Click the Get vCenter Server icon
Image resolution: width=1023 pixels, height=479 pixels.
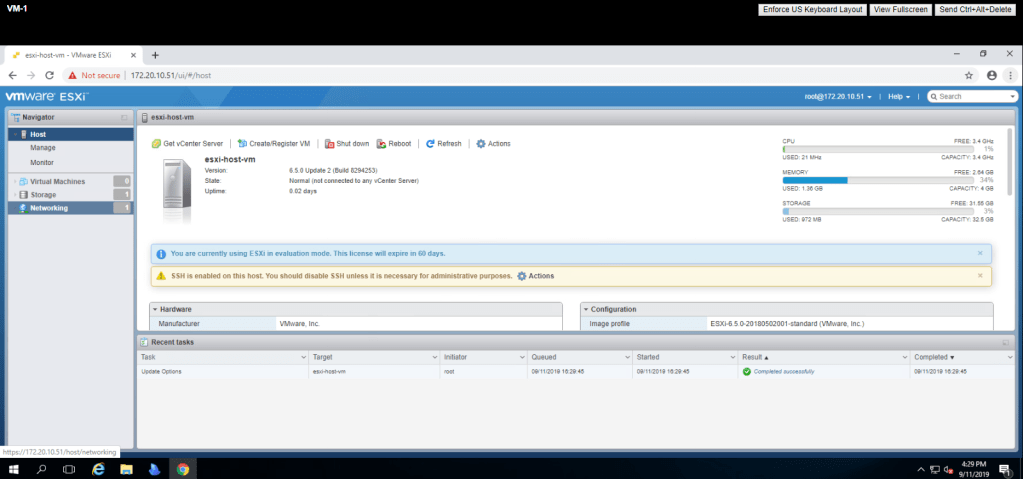coord(157,144)
